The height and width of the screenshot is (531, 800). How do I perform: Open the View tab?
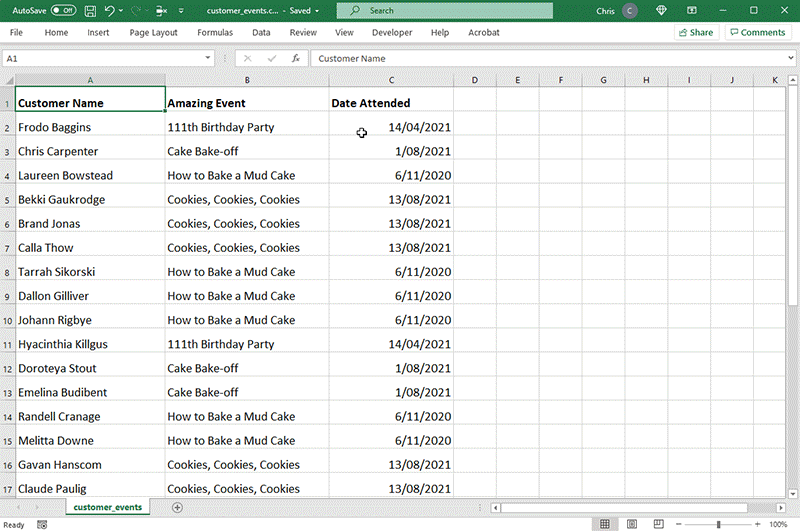point(344,32)
